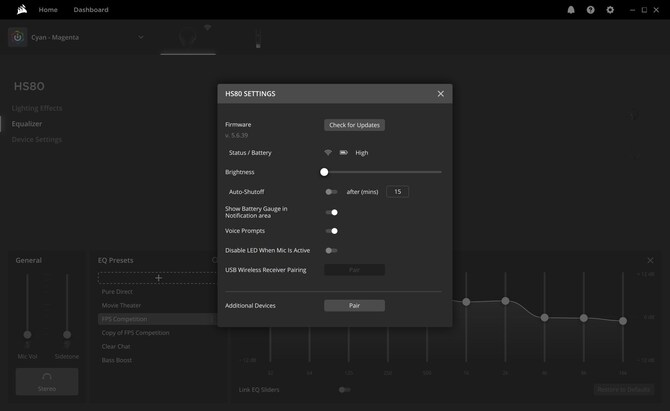Click the Mic Vol slider handle
670x411 pixels.
pos(27,335)
